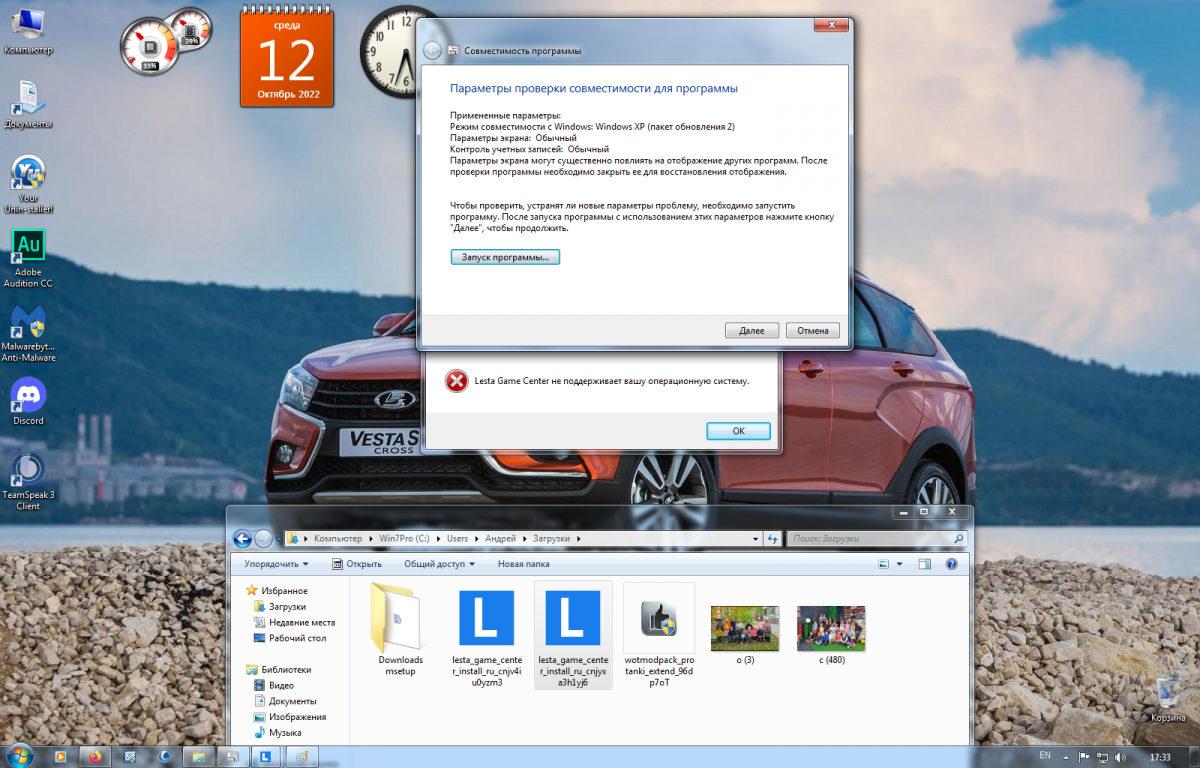Open Explorer help question mark icon
This screenshot has height=768, width=1200.
pos(951,564)
